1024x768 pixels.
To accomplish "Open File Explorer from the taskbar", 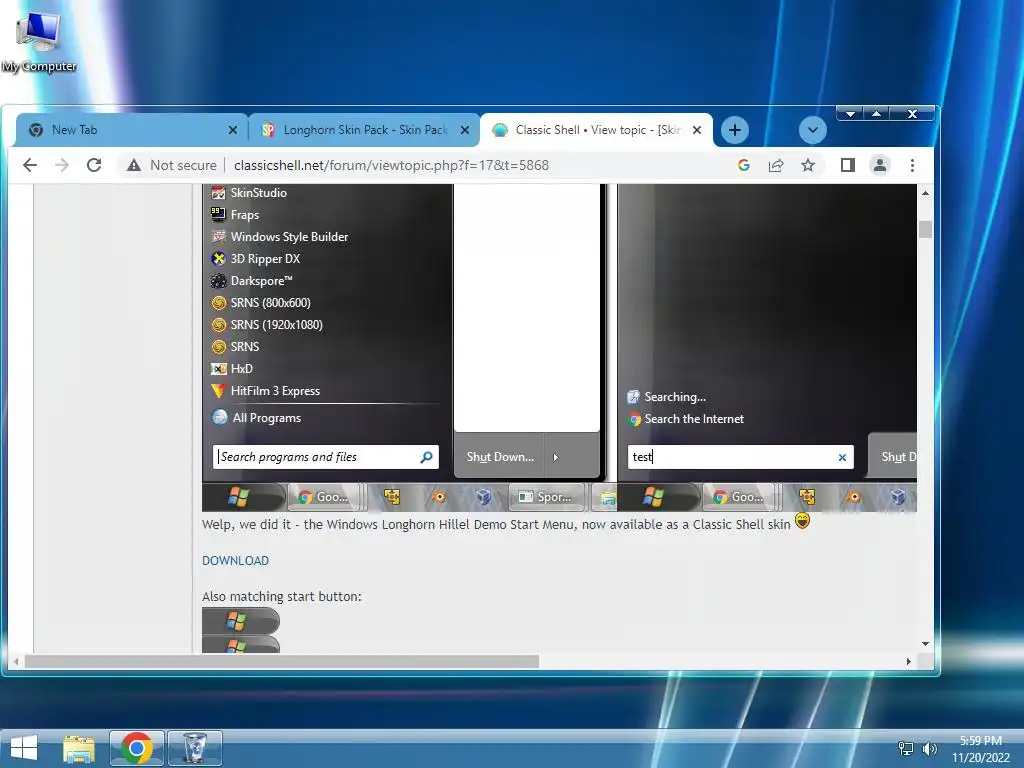I will tap(79, 748).
